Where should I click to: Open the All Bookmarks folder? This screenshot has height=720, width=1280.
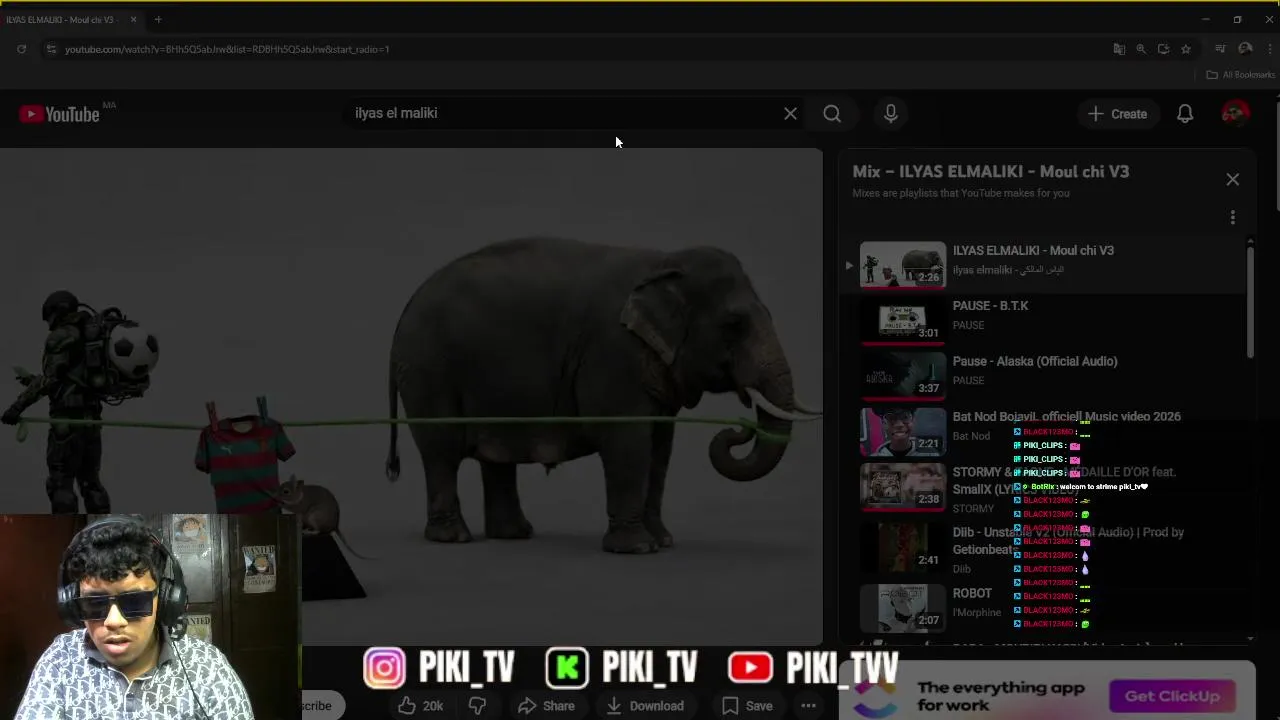tap(1240, 75)
